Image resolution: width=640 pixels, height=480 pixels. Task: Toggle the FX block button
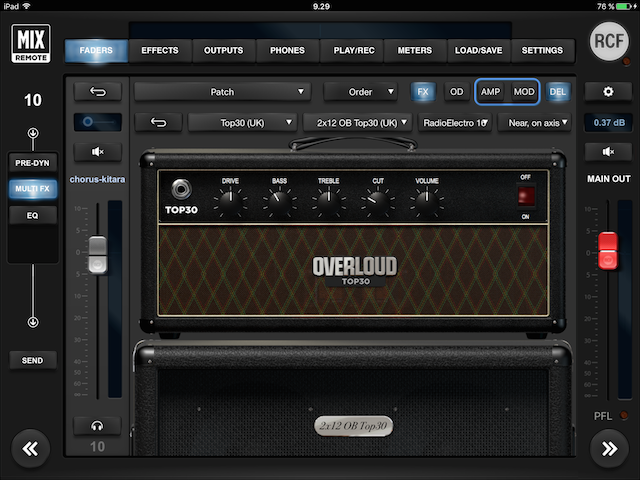point(423,92)
